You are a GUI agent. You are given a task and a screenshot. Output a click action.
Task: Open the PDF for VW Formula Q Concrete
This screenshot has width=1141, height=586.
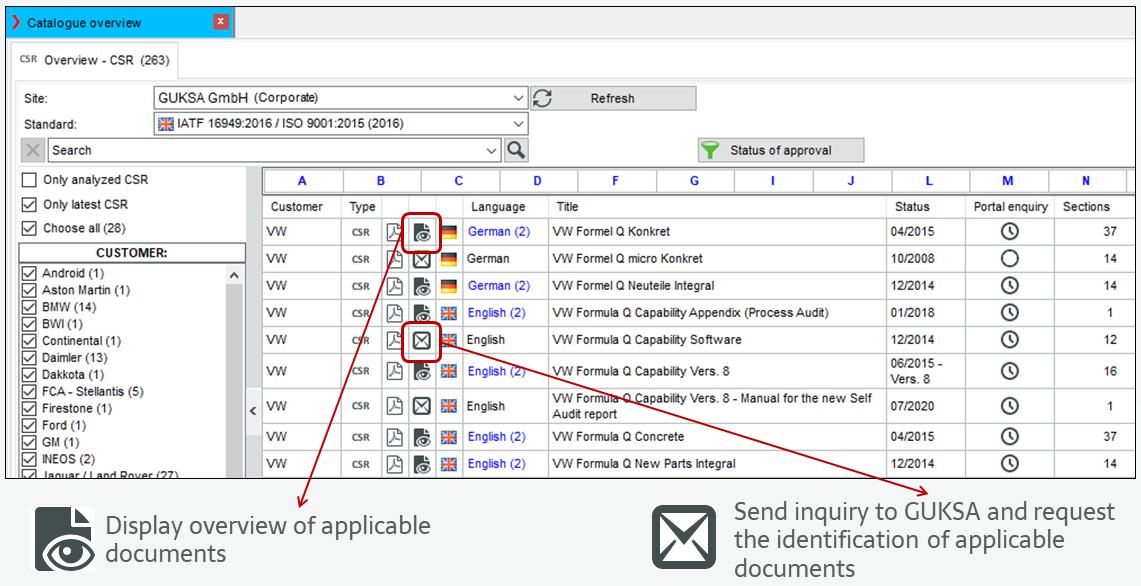coord(394,437)
